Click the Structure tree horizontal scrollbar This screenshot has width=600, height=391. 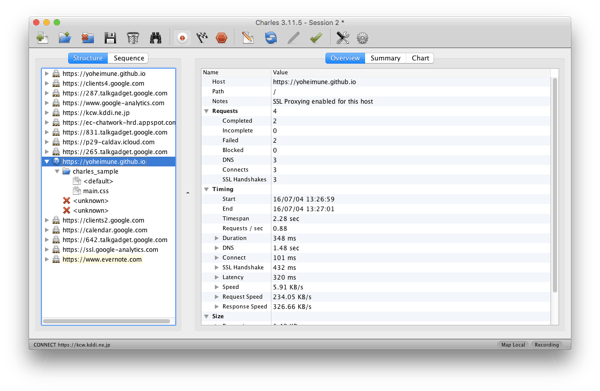(106, 321)
